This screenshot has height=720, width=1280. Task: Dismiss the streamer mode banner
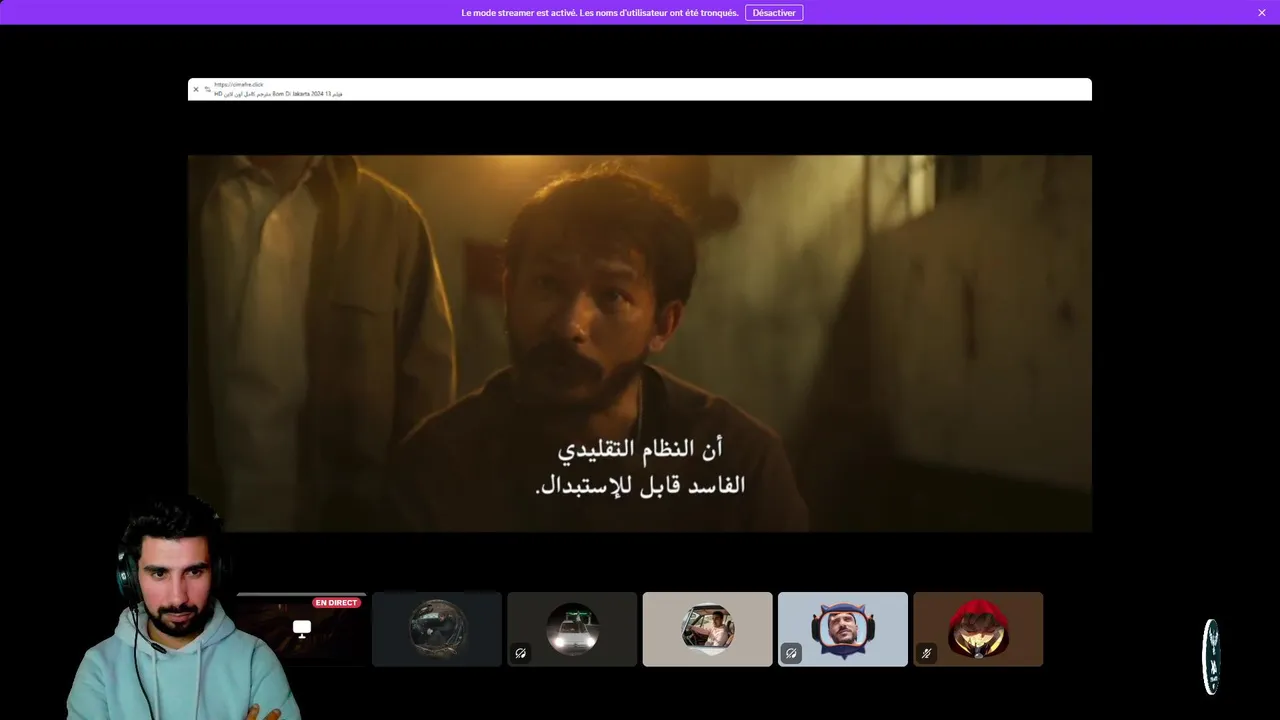[x=1262, y=13]
